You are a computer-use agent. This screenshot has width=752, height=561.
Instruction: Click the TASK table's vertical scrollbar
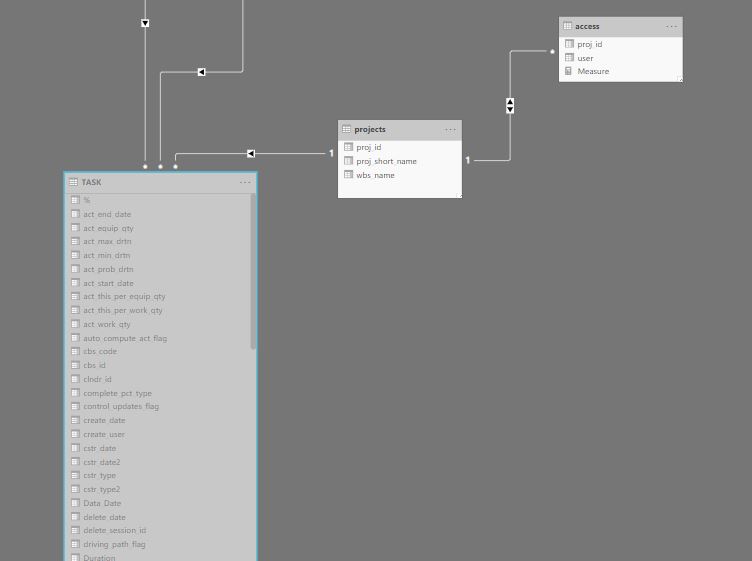tap(253, 270)
